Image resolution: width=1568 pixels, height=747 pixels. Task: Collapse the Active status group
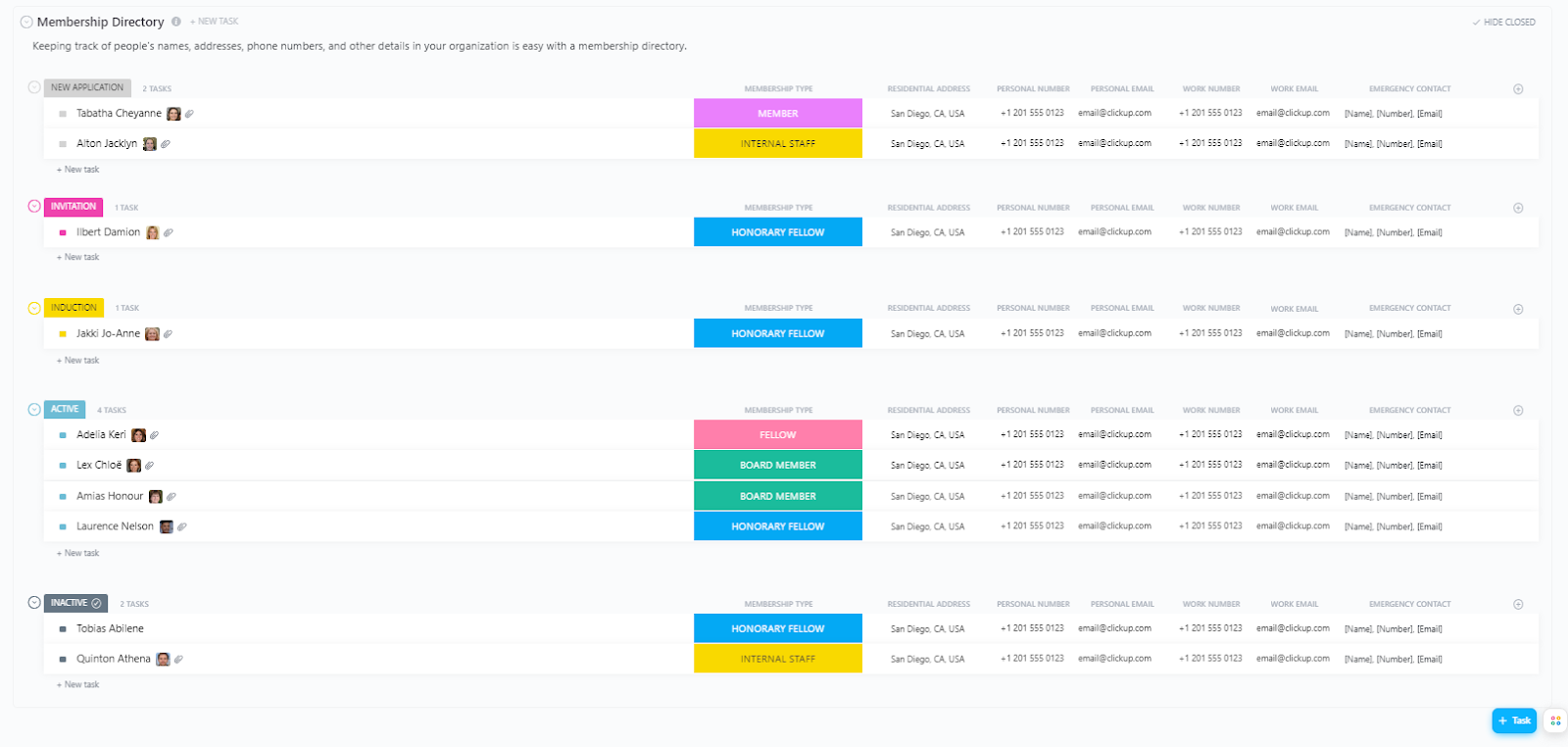[x=34, y=410]
